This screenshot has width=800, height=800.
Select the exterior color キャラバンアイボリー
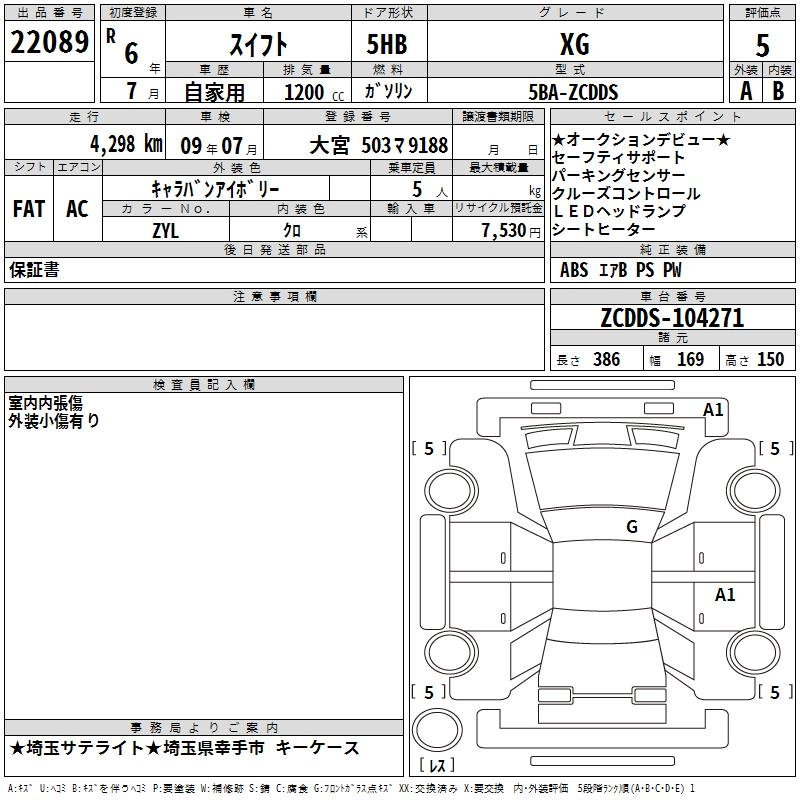point(215,189)
